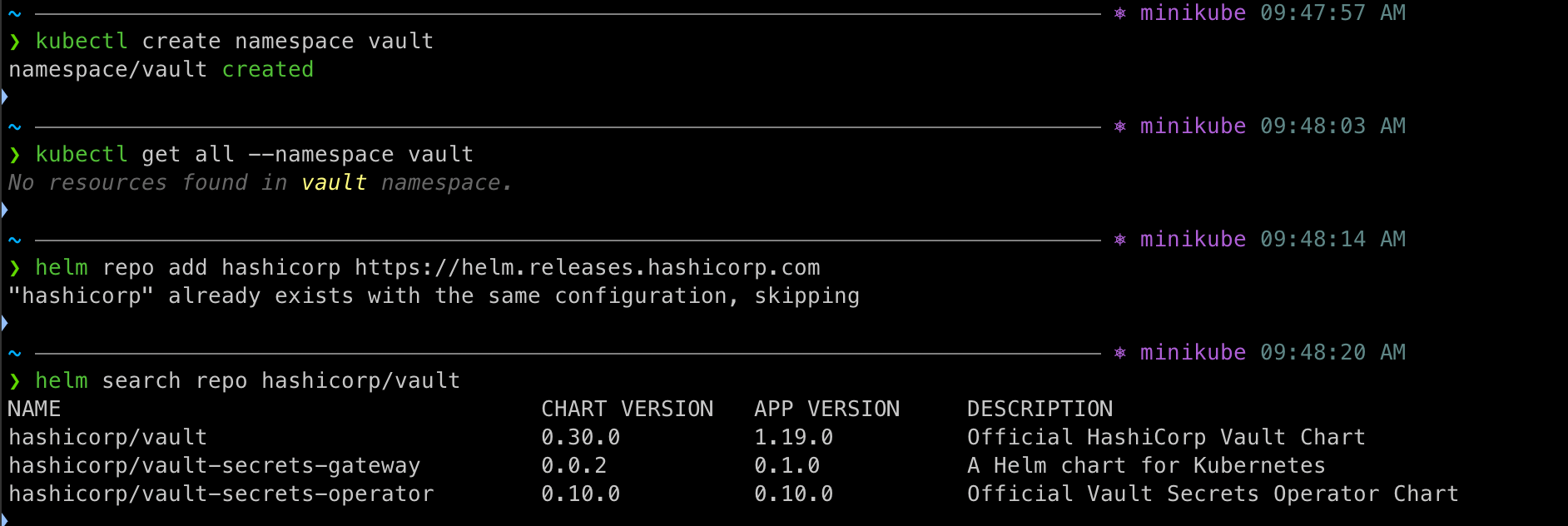
Task: Click the Kubernetes helm icon beside 09:48:03
Action: pyautogui.click(x=1120, y=127)
